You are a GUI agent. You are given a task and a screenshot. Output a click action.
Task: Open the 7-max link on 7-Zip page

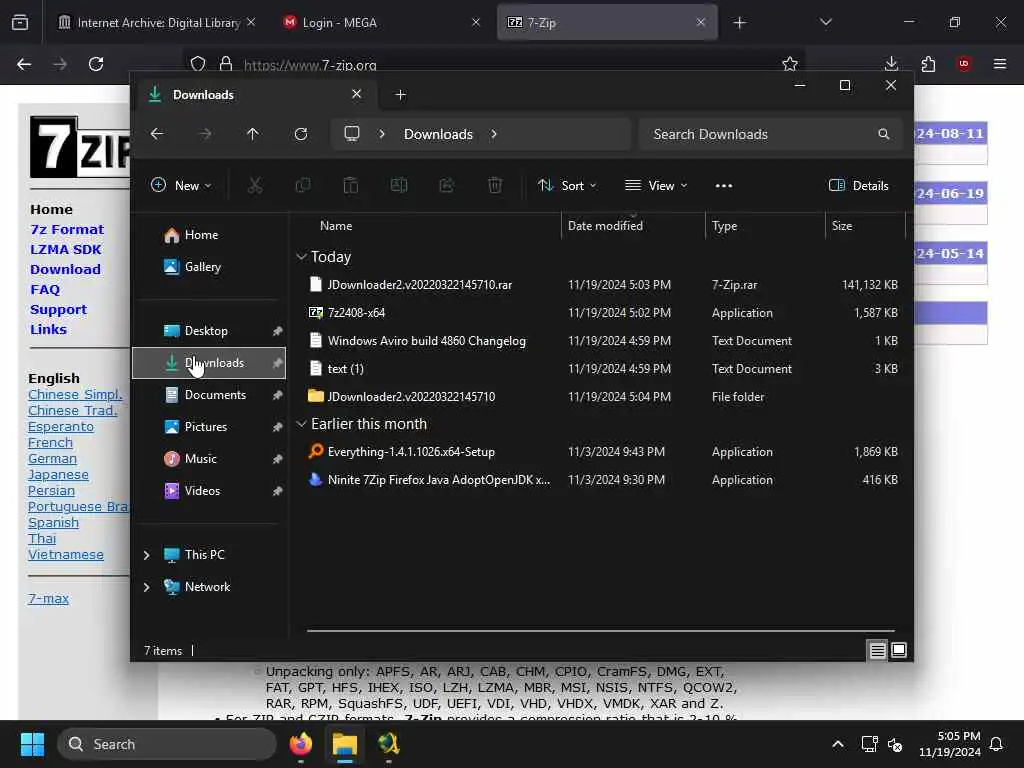[48, 598]
